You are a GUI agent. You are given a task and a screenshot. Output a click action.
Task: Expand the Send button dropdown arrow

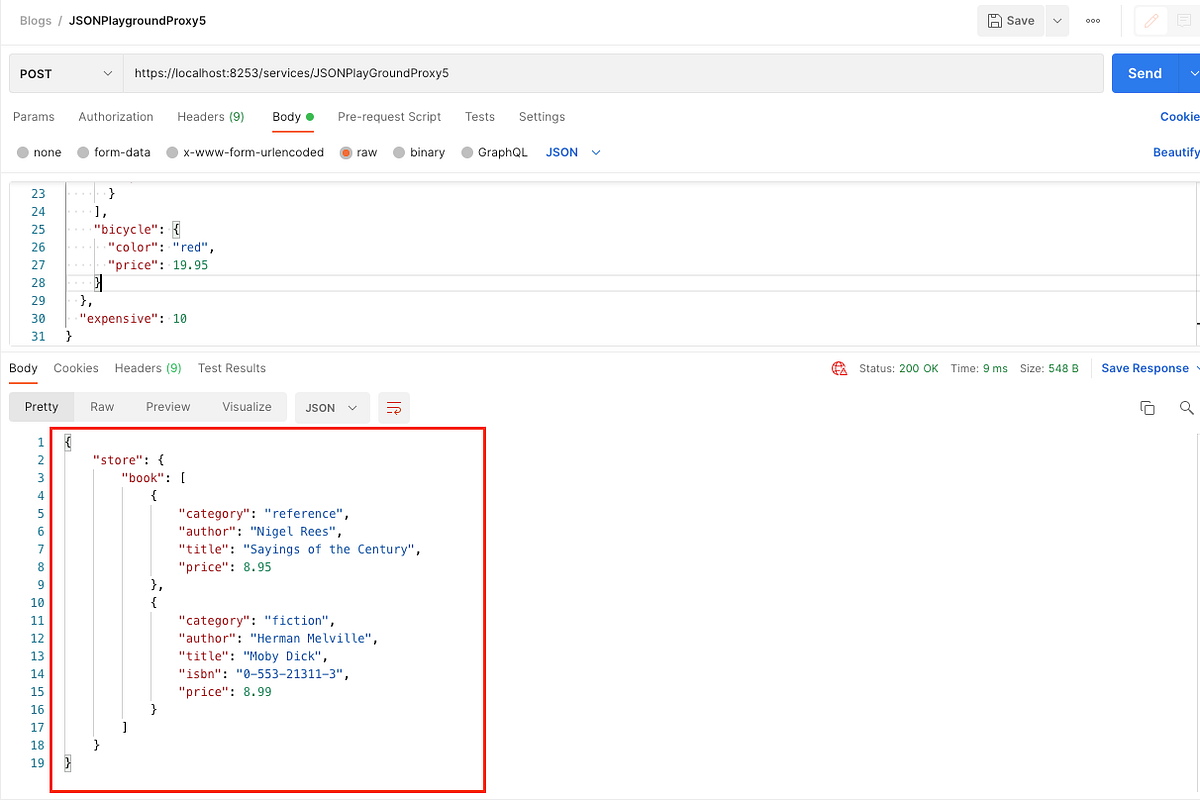(x=1192, y=73)
